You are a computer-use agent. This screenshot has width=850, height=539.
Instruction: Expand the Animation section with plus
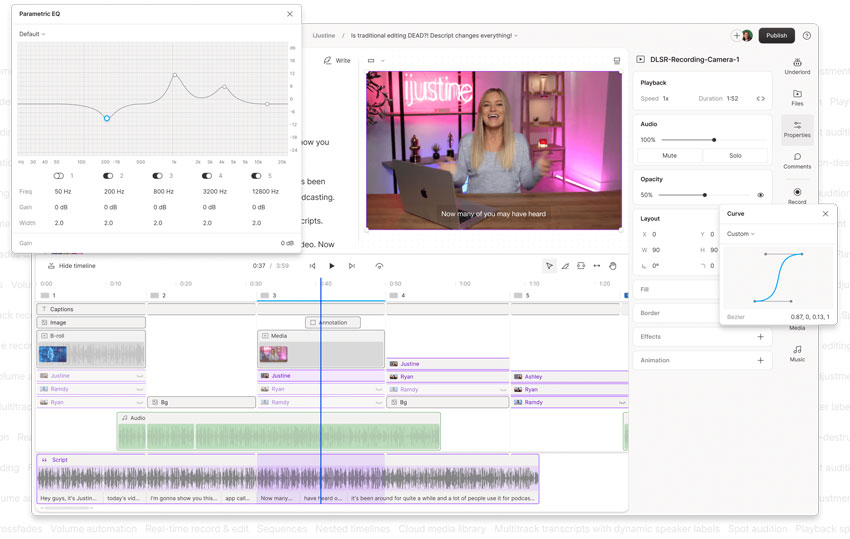tap(760, 360)
